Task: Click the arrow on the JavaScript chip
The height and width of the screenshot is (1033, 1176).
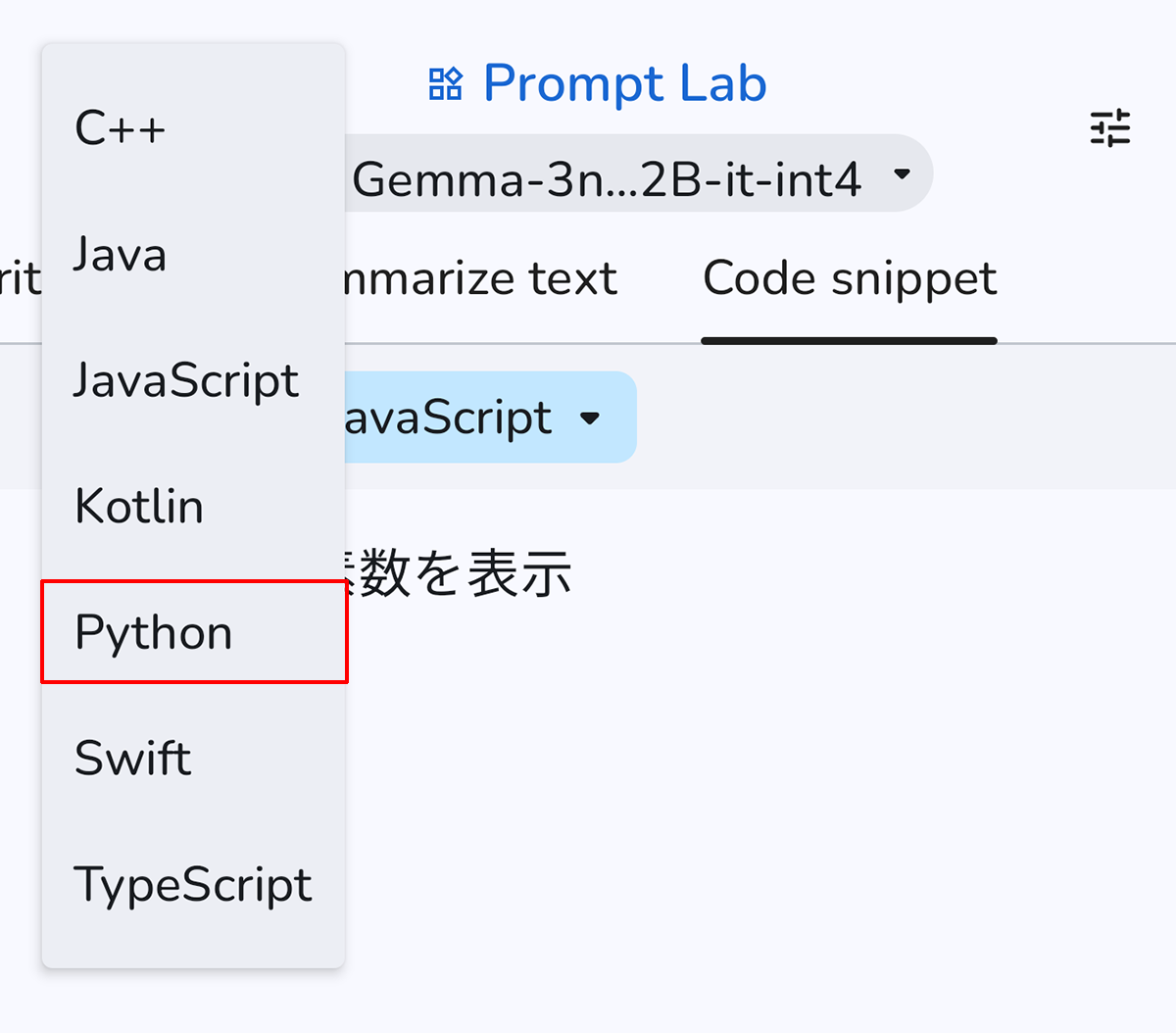Action: click(590, 418)
